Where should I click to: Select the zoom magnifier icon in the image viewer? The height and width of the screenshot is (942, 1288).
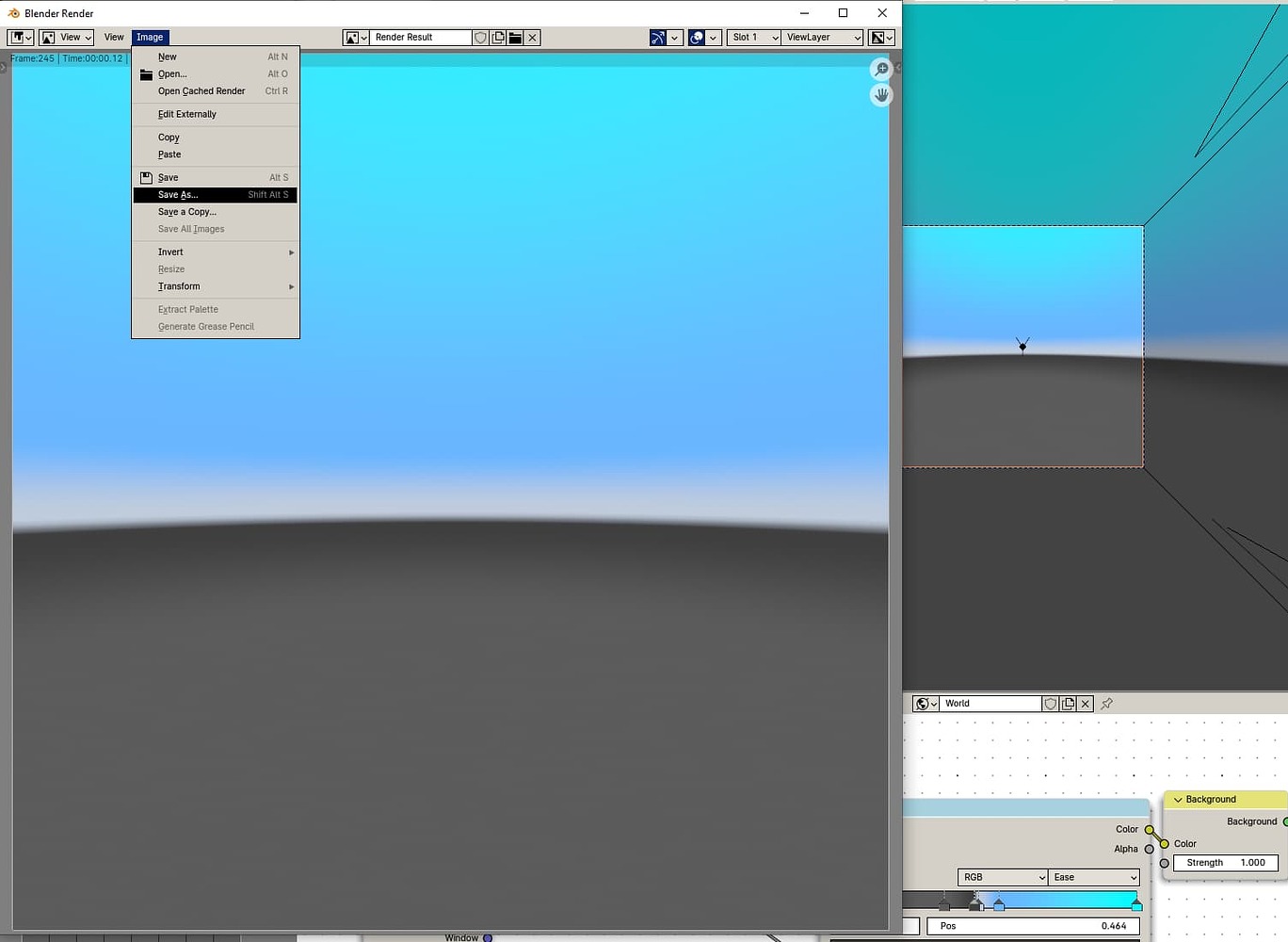pos(881,68)
